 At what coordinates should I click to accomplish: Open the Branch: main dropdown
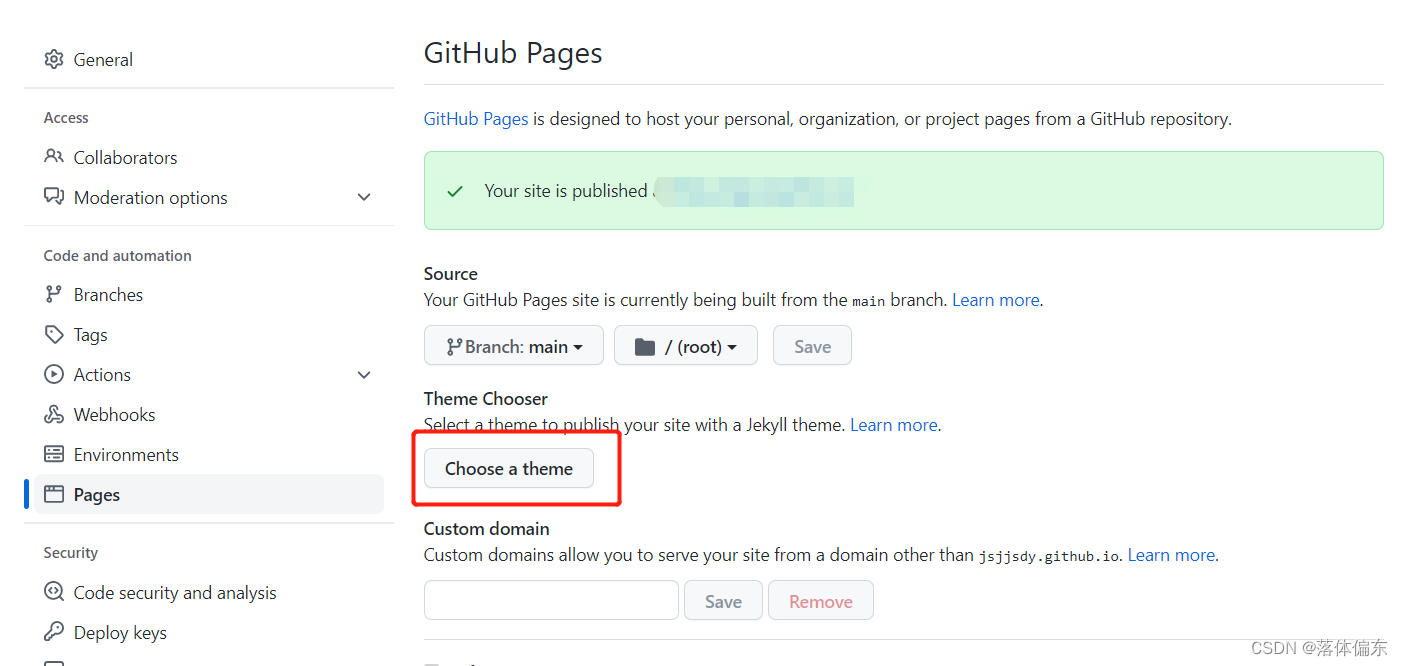coord(513,345)
